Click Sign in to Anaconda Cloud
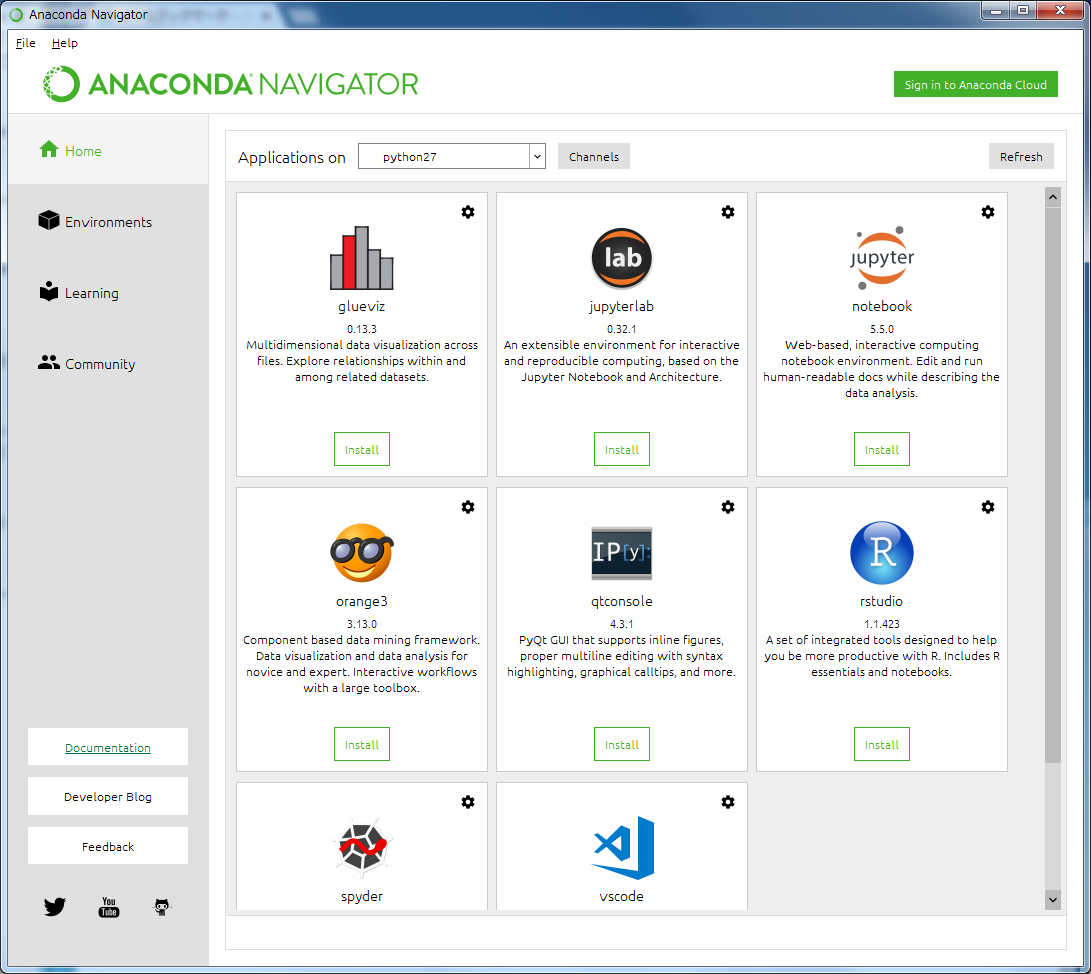This screenshot has width=1091, height=974. pyautogui.click(x=975, y=85)
